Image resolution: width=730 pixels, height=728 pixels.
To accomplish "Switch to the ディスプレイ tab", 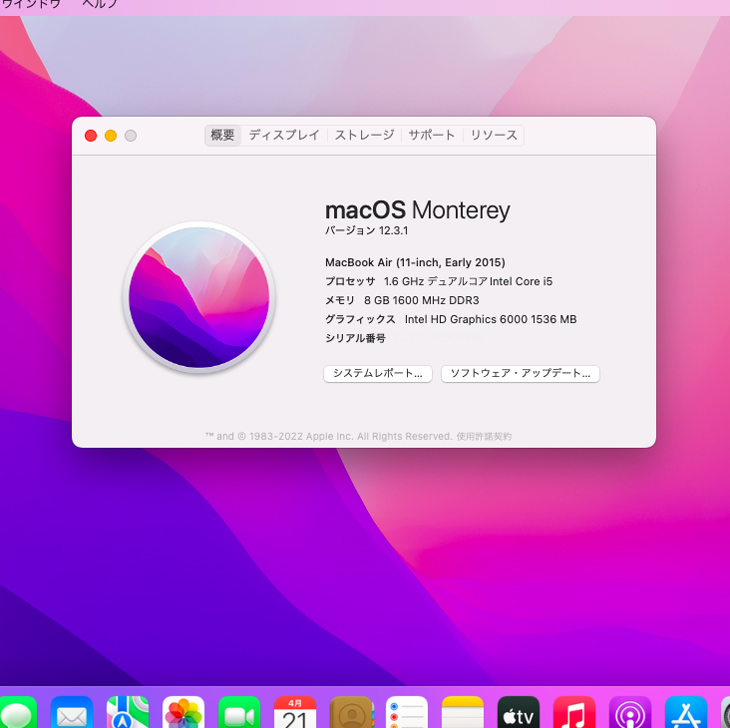I will [284, 135].
